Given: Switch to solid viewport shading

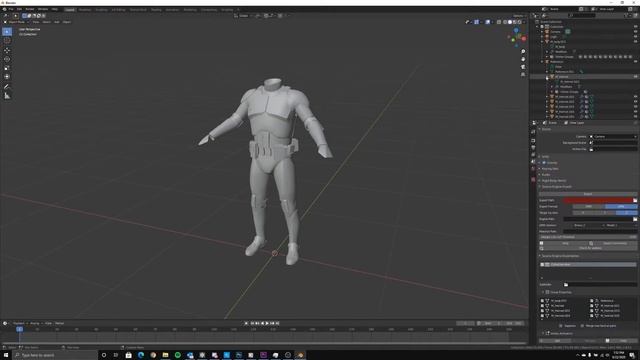Looking at the screenshot, I should coord(509,22).
